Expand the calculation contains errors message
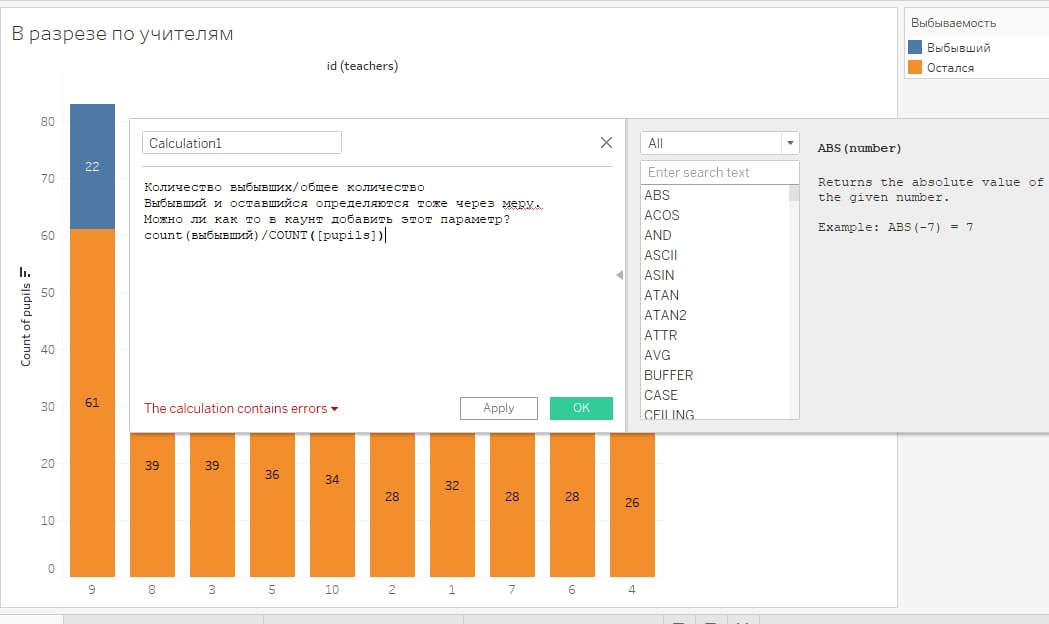The width and height of the screenshot is (1049, 624). point(241,408)
